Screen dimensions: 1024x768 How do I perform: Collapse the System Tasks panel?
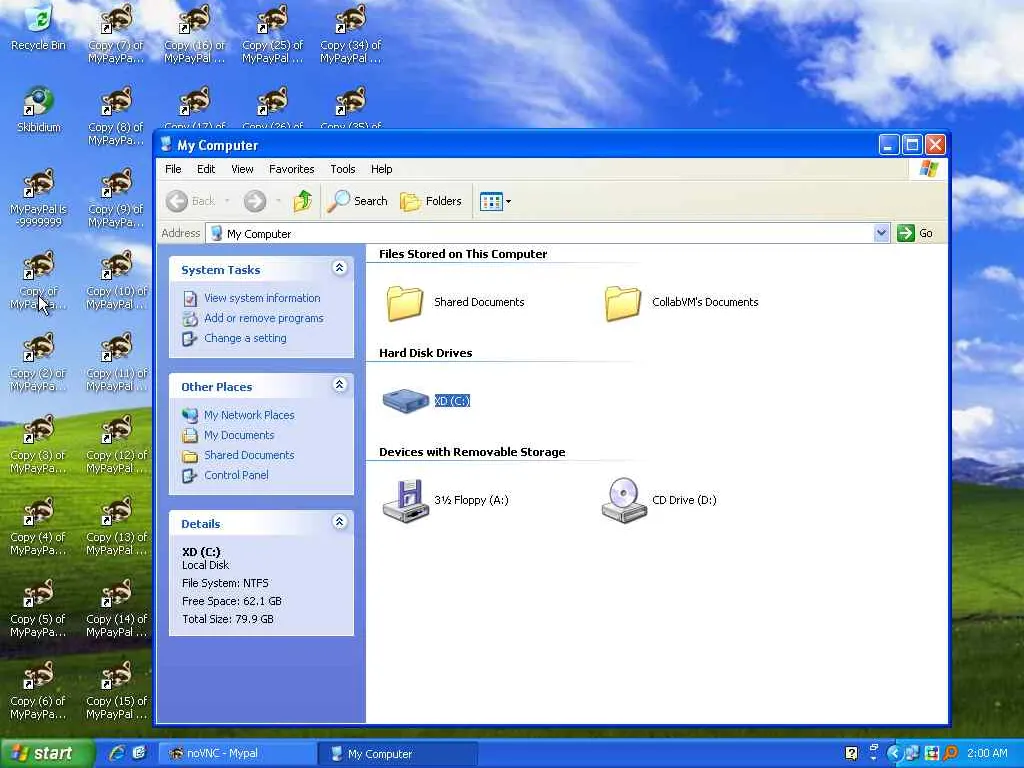(339, 268)
